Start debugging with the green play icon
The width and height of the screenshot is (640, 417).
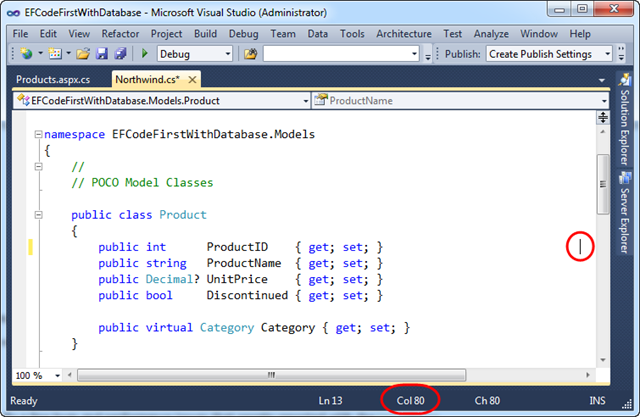(144, 53)
